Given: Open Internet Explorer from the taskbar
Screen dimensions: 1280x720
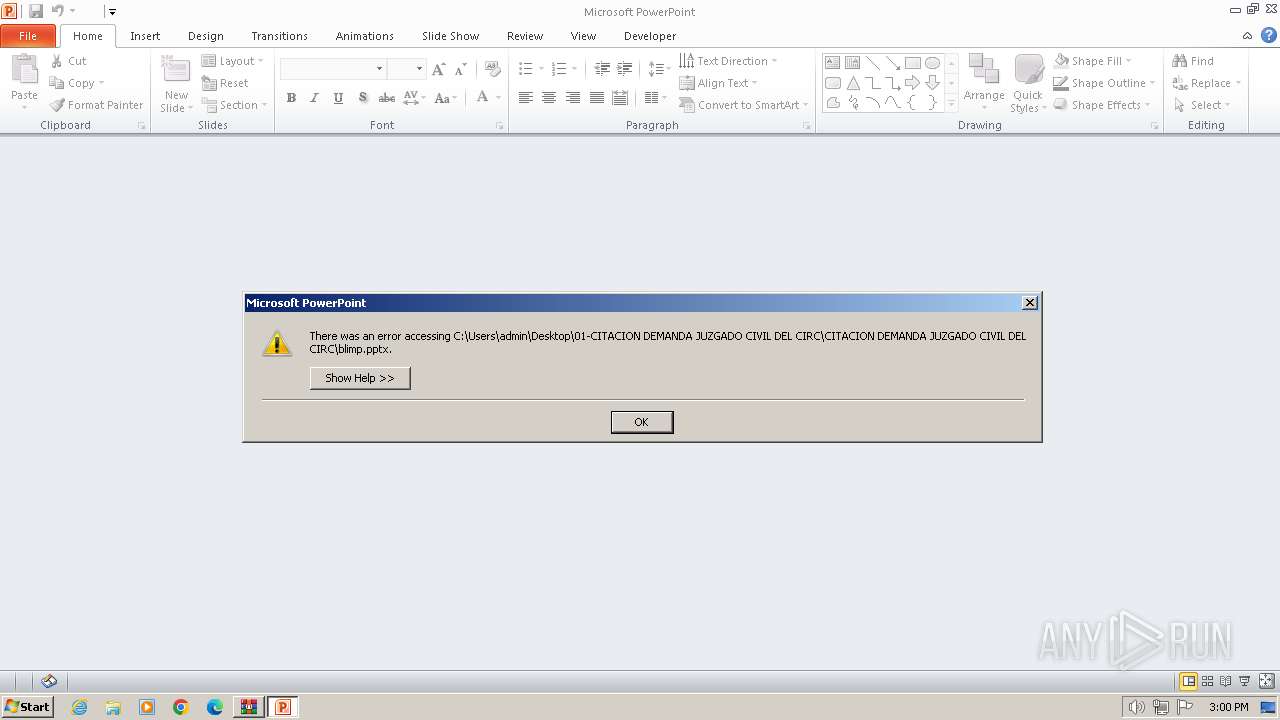Looking at the screenshot, I should [79, 707].
